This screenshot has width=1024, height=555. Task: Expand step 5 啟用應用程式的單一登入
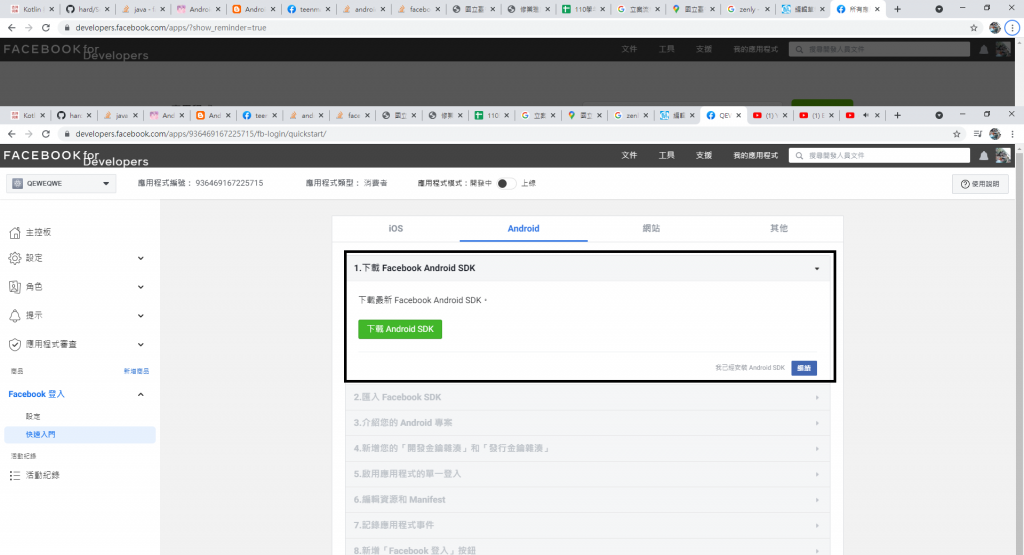click(x=588, y=473)
